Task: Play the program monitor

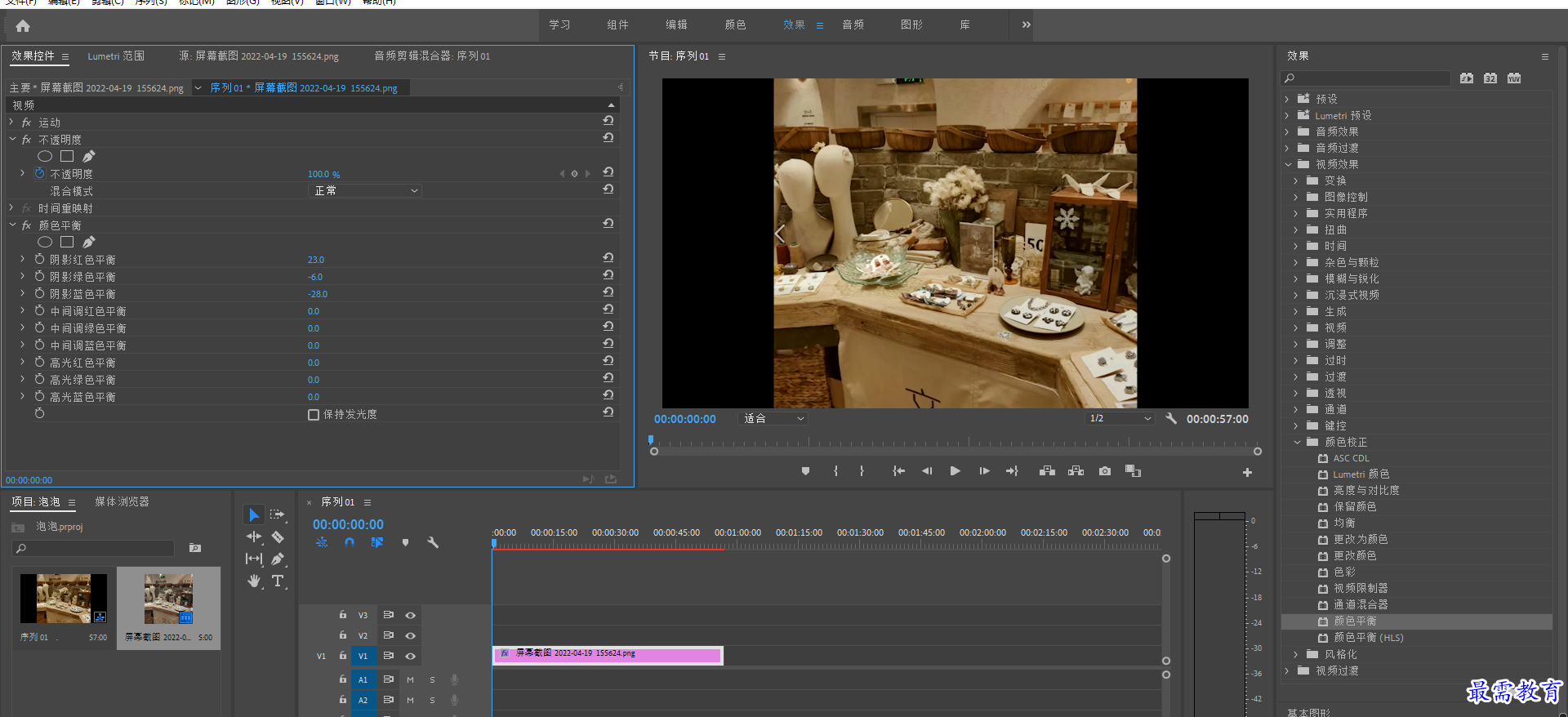Action: click(955, 471)
